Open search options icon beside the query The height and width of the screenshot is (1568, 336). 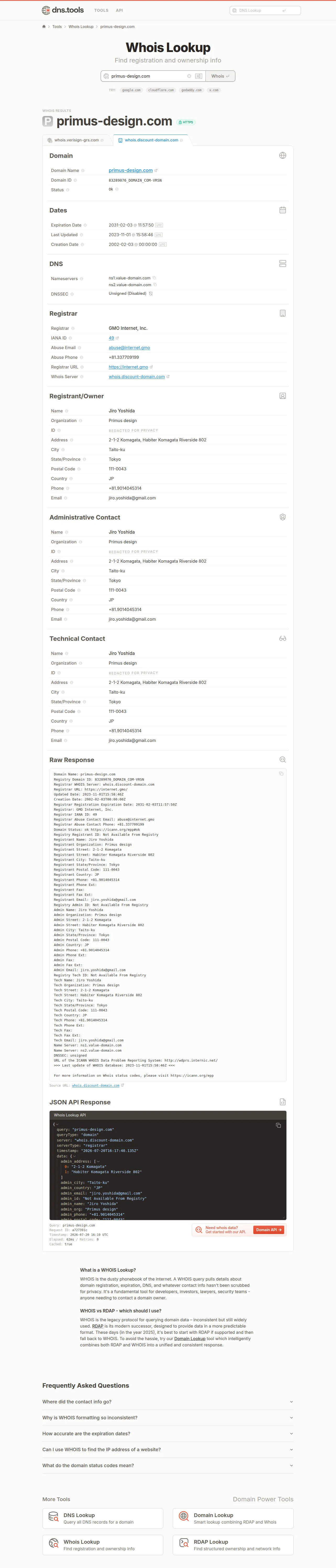(x=199, y=76)
